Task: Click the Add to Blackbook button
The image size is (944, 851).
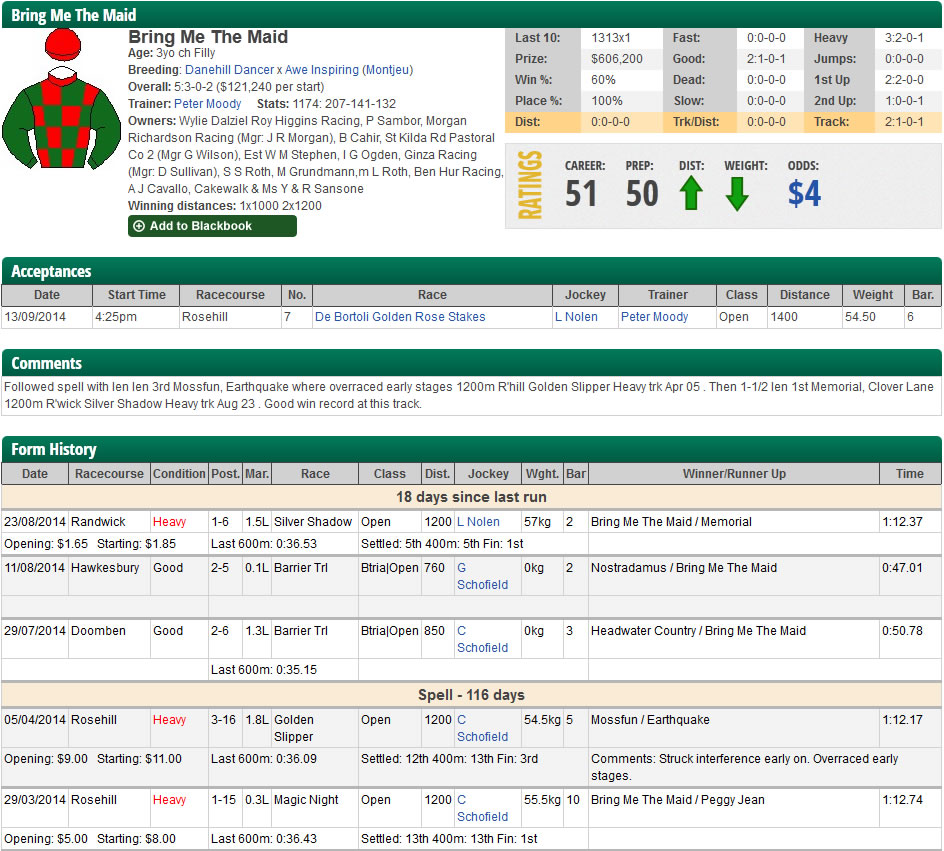Action: click(212, 226)
